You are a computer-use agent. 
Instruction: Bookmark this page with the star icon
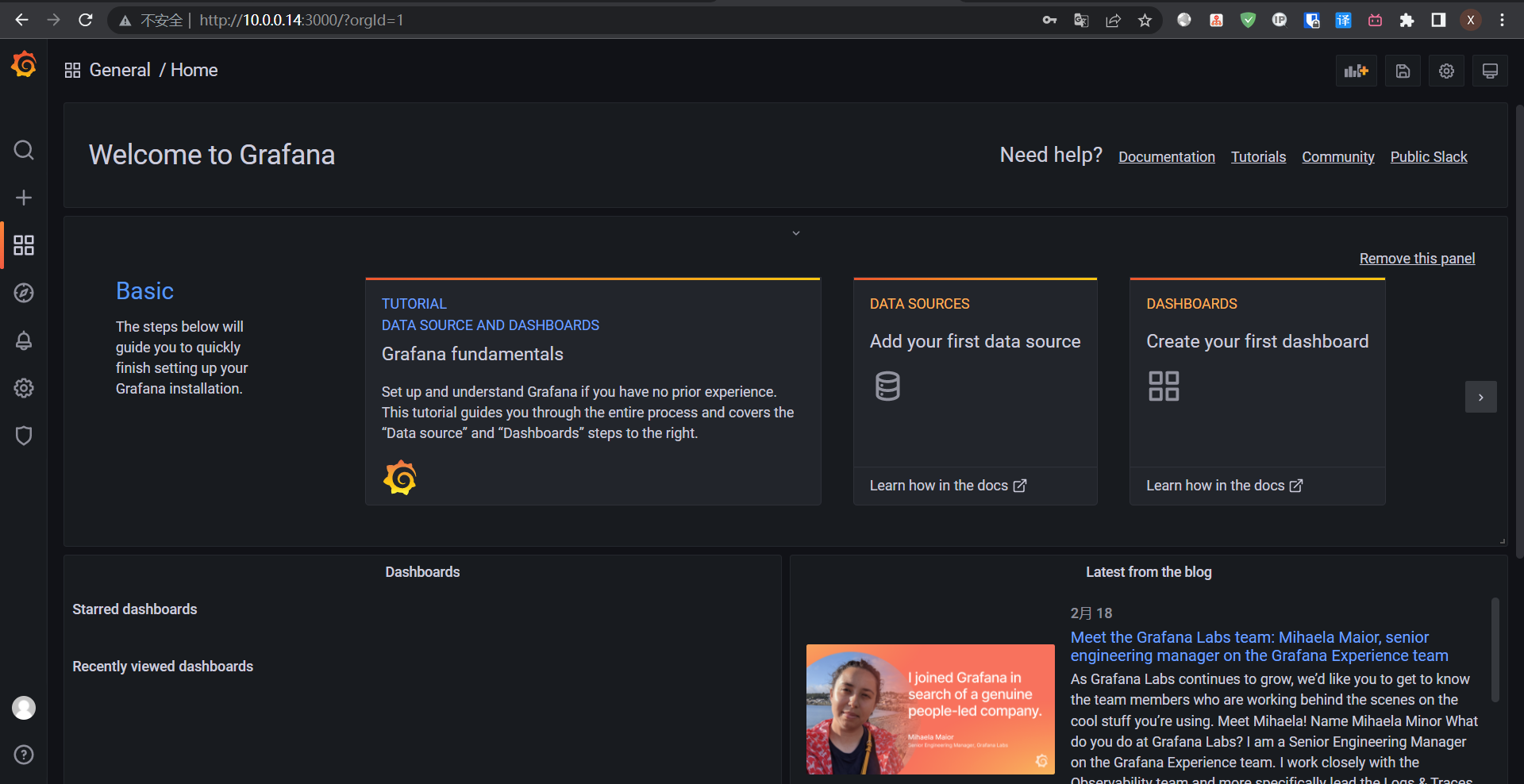1145,21
